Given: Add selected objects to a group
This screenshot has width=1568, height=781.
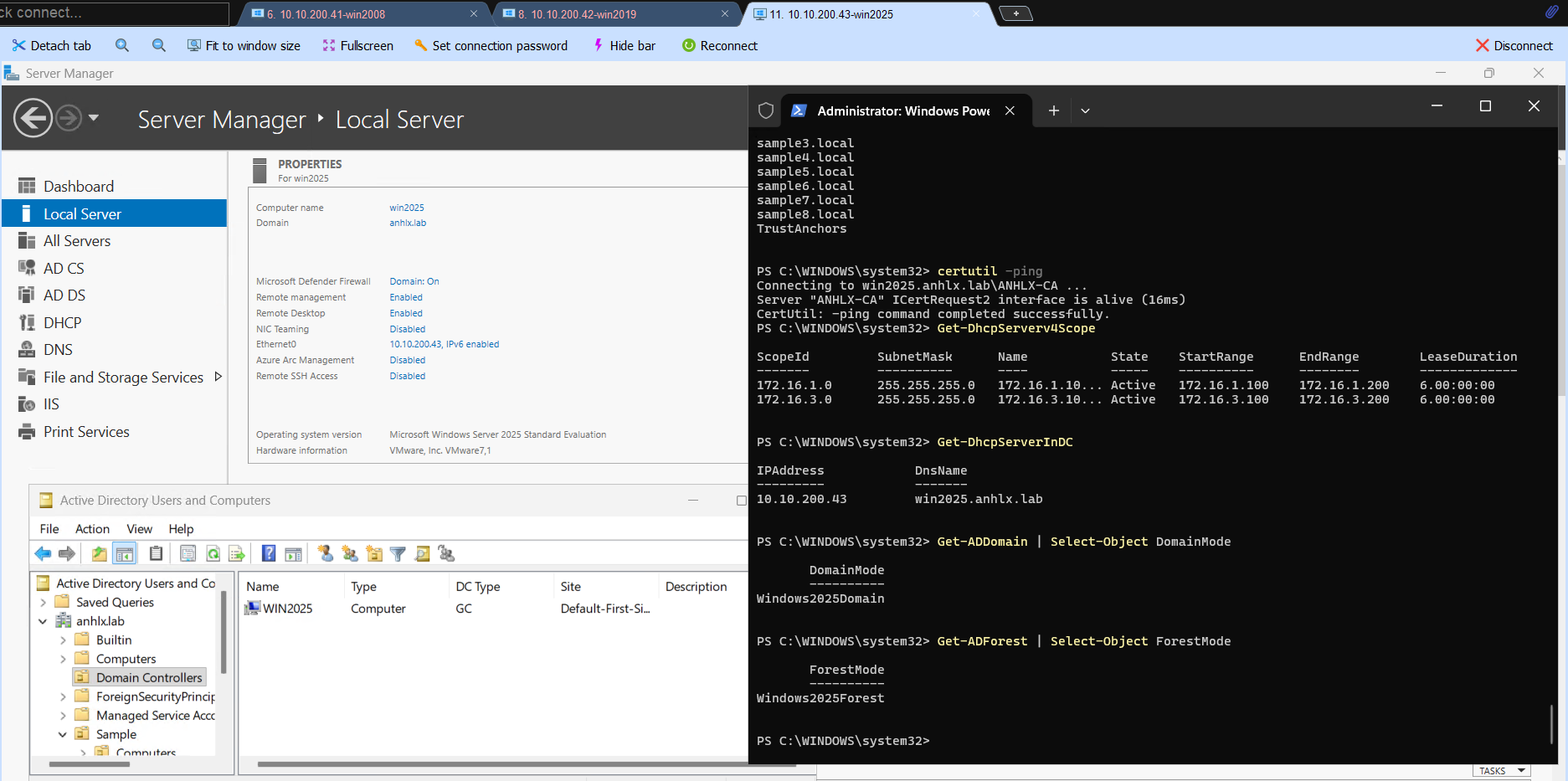Looking at the screenshot, I should (446, 553).
